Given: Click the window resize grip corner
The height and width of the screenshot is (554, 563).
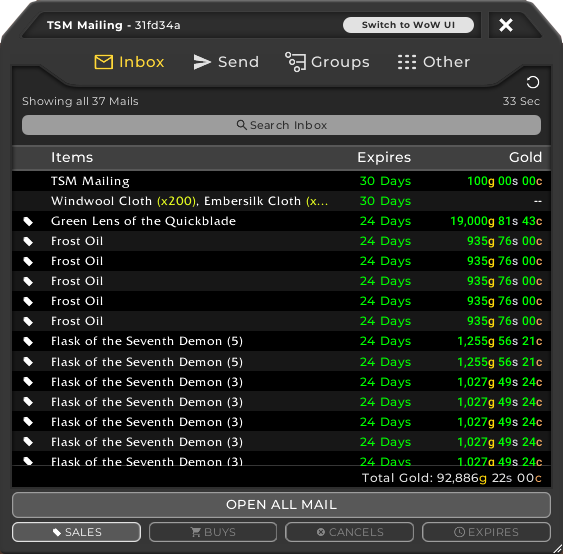Looking at the screenshot, I should [x=557, y=548].
